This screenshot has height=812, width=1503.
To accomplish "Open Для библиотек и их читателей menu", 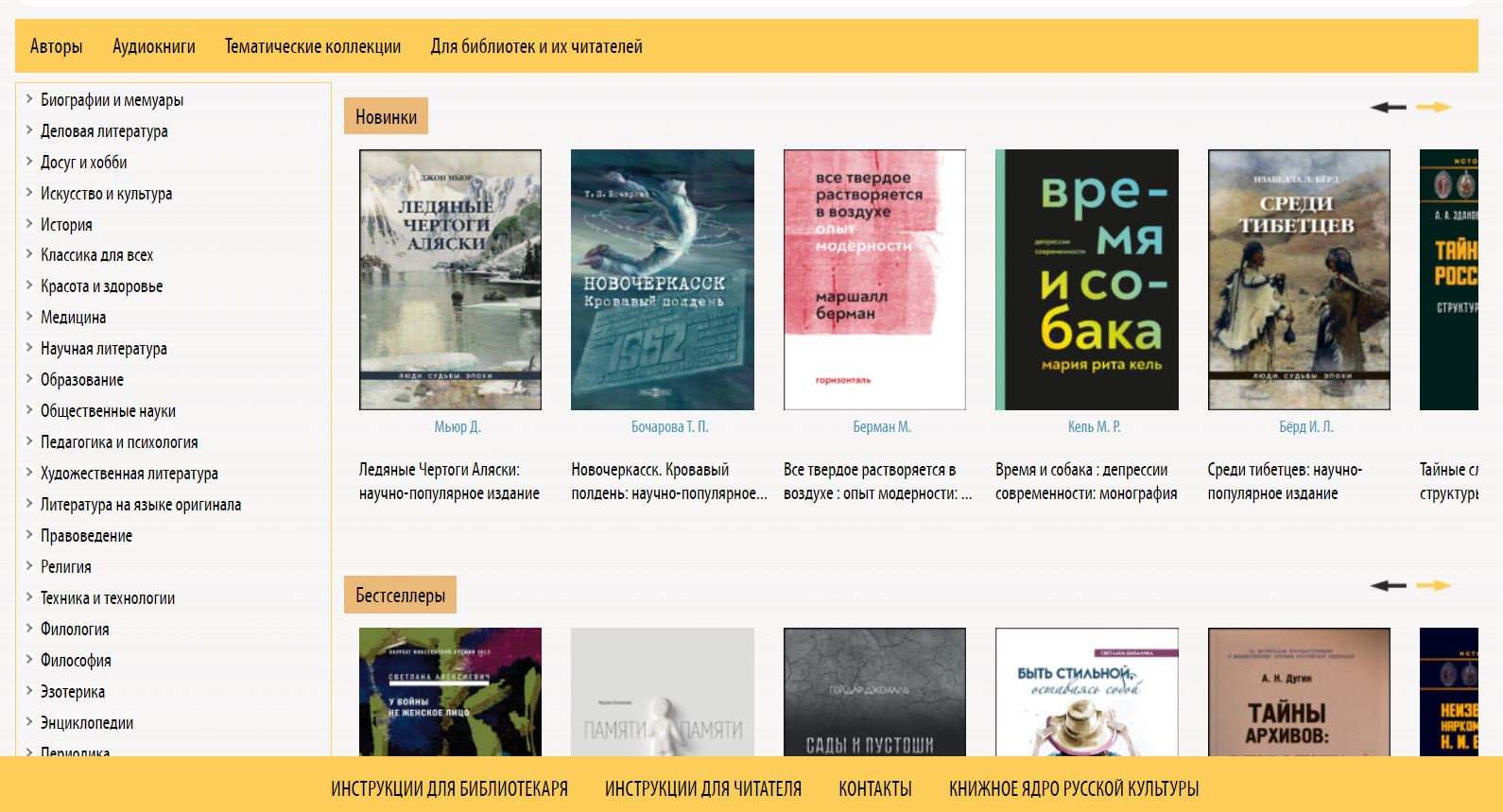I will point(536,46).
